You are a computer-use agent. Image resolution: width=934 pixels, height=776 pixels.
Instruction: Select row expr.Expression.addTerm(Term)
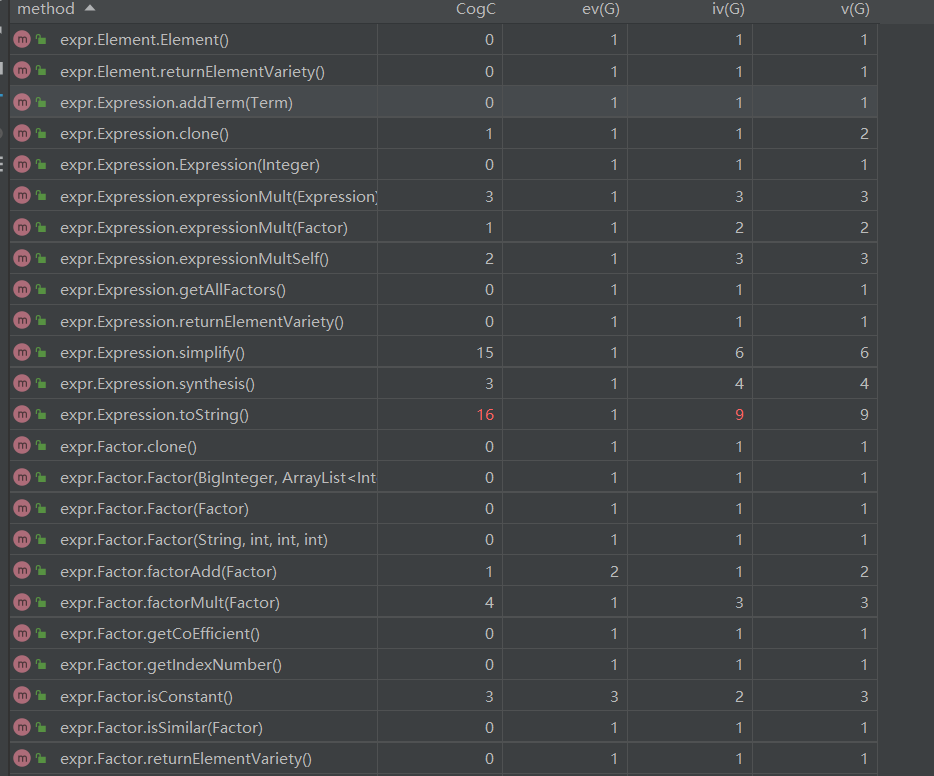point(443,102)
